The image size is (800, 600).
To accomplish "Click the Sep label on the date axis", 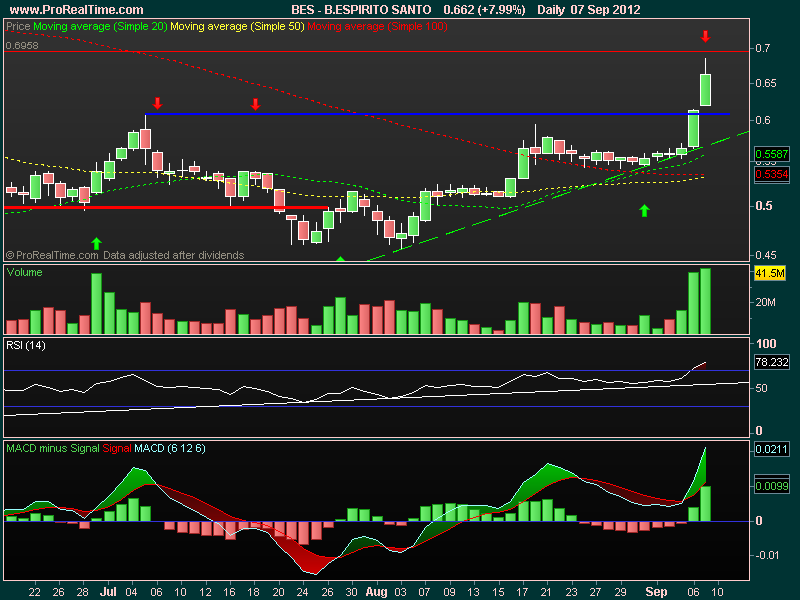I will pyautogui.click(x=656, y=592).
